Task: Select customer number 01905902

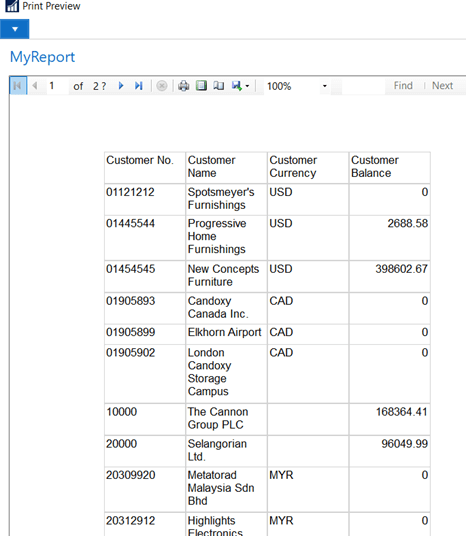Action: (x=130, y=353)
